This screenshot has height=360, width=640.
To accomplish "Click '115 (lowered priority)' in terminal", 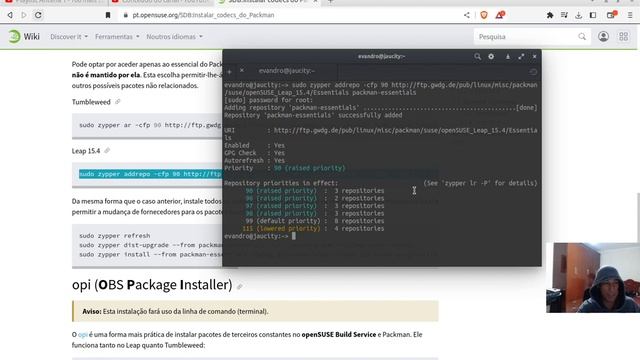I will tap(281, 229).
